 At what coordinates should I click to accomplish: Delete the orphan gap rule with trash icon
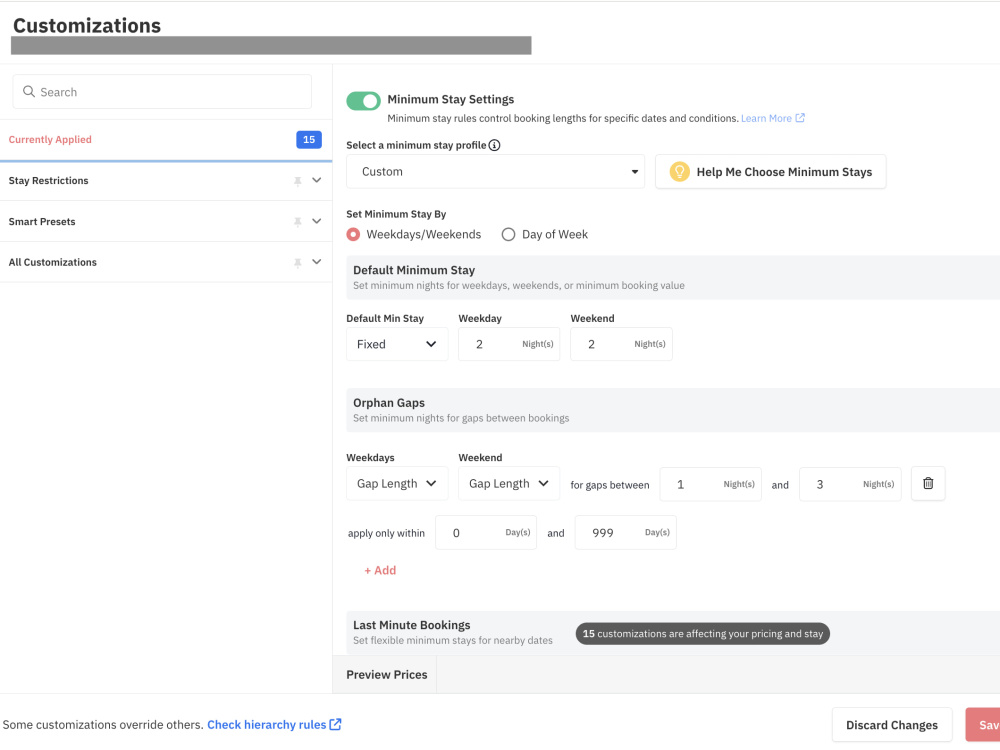point(928,484)
